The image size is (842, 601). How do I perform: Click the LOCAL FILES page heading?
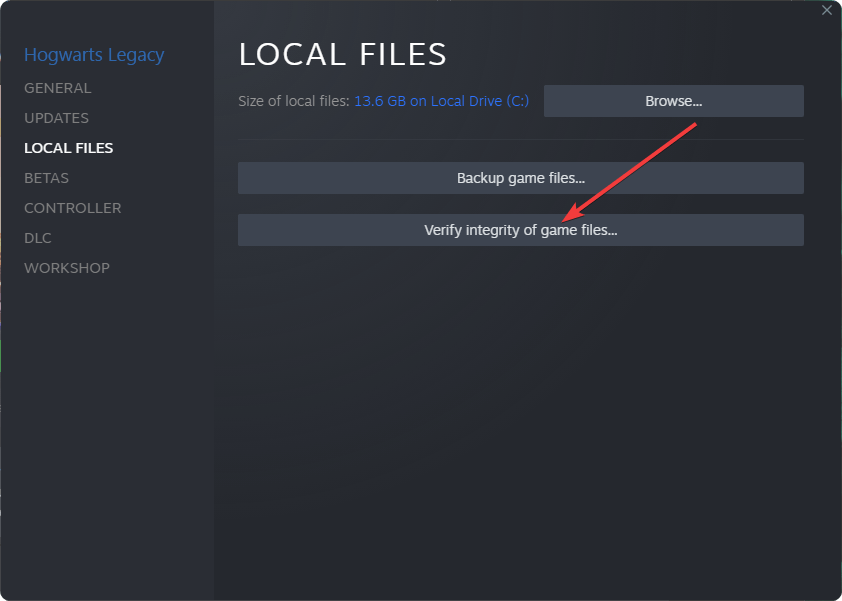click(342, 54)
